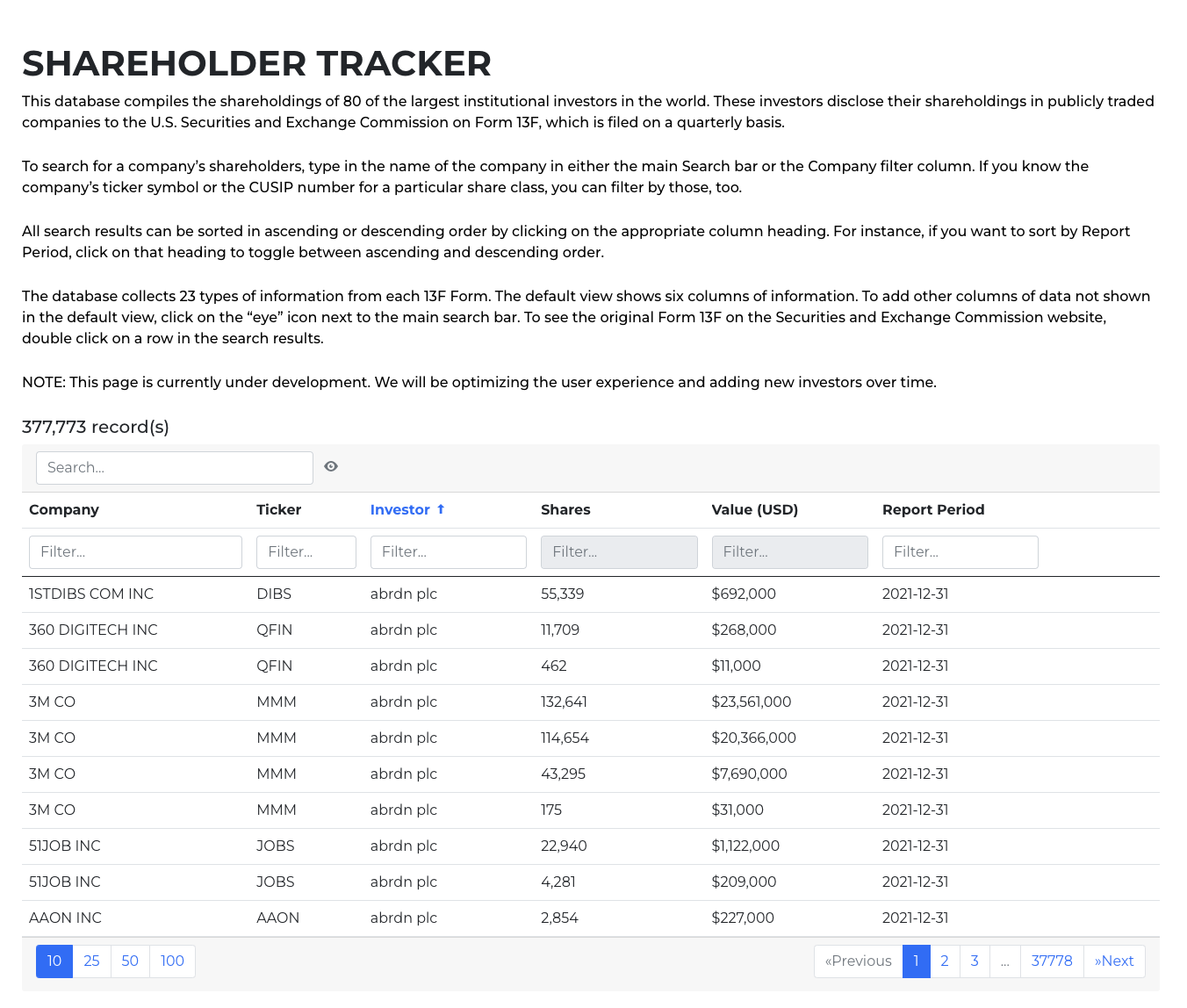Viewport: 1187px width, 1008px height.
Task: Focus the main Search field
Action: [x=175, y=468]
